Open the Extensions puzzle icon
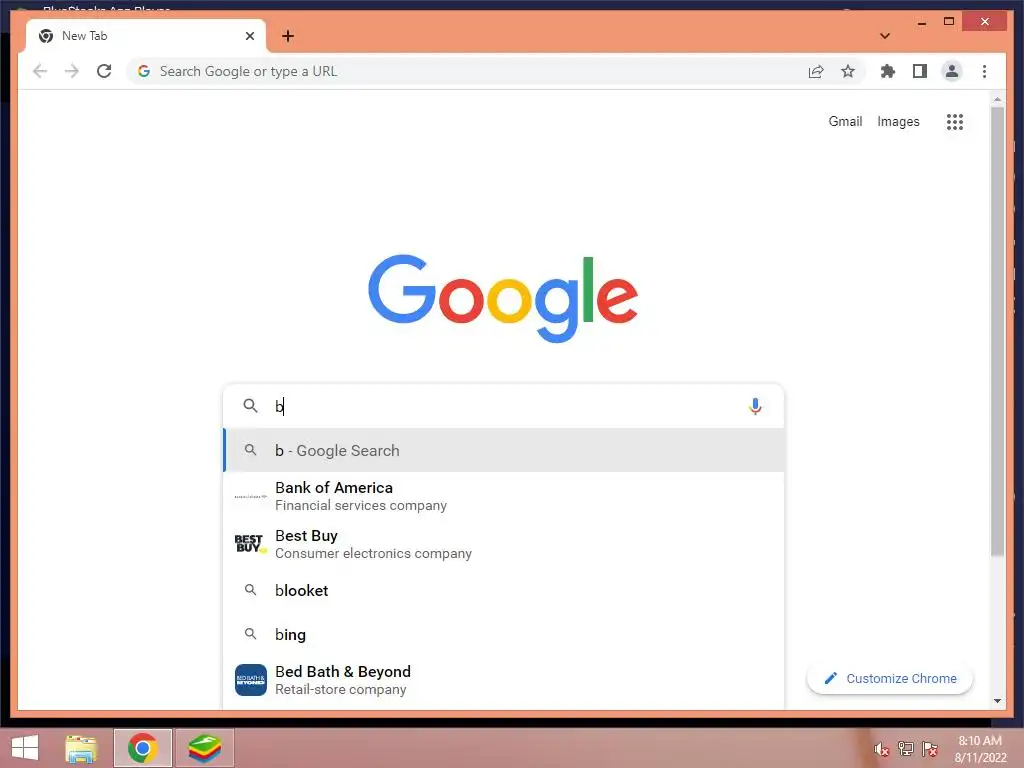The width and height of the screenshot is (1024, 768). click(888, 71)
